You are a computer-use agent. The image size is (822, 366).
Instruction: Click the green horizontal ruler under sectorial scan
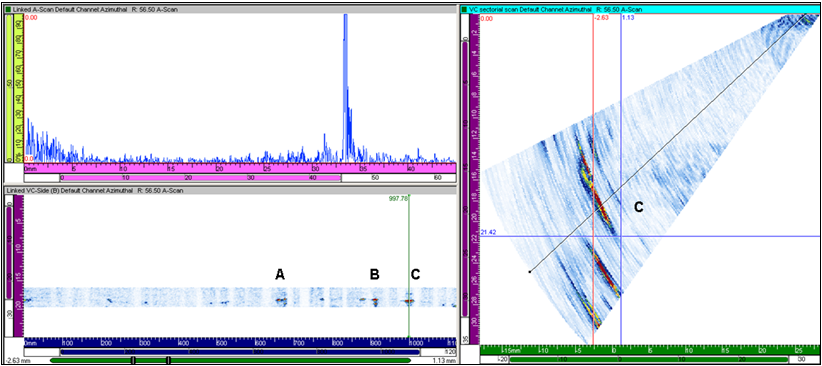click(650, 349)
